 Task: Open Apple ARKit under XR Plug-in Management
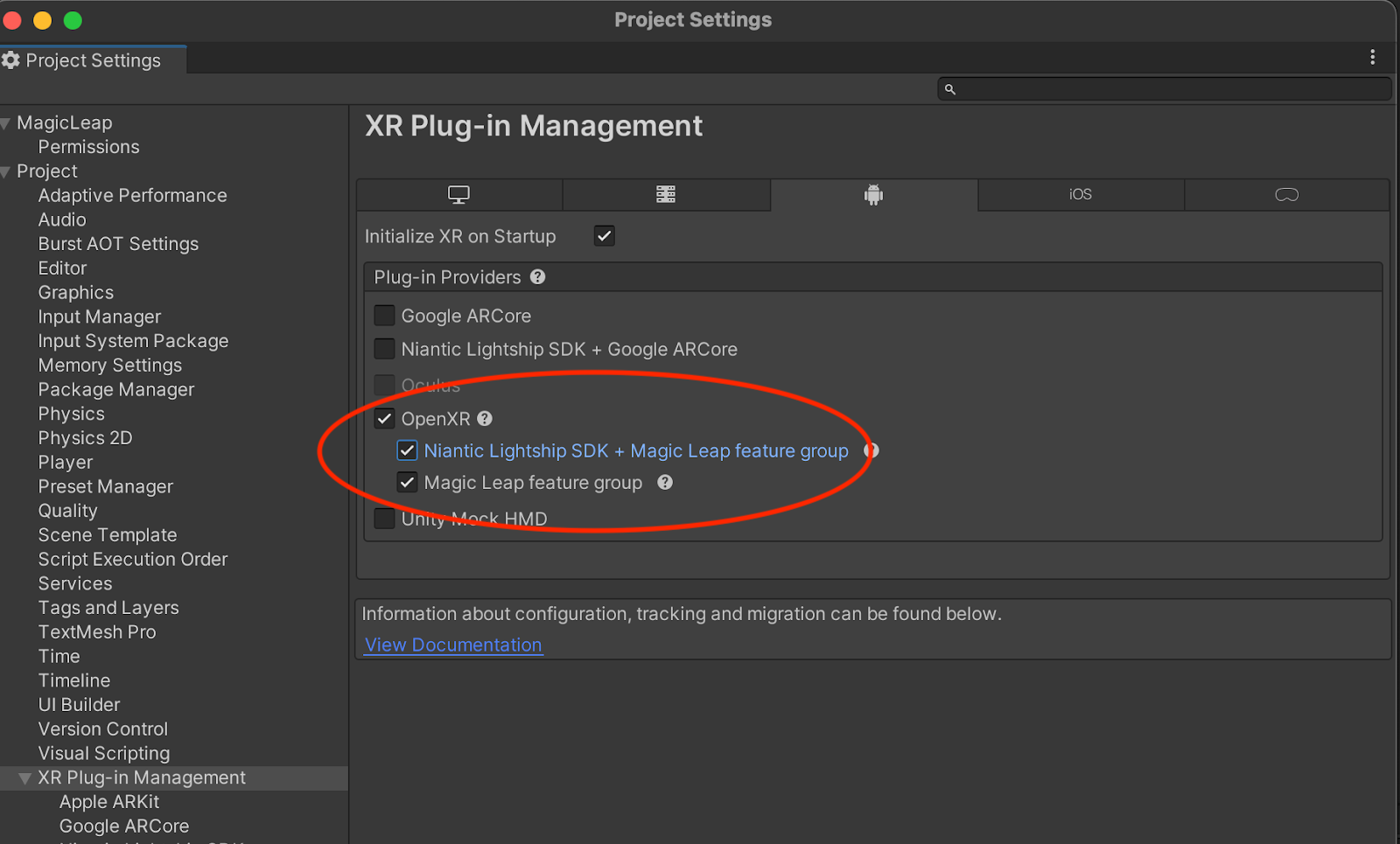[109, 802]
